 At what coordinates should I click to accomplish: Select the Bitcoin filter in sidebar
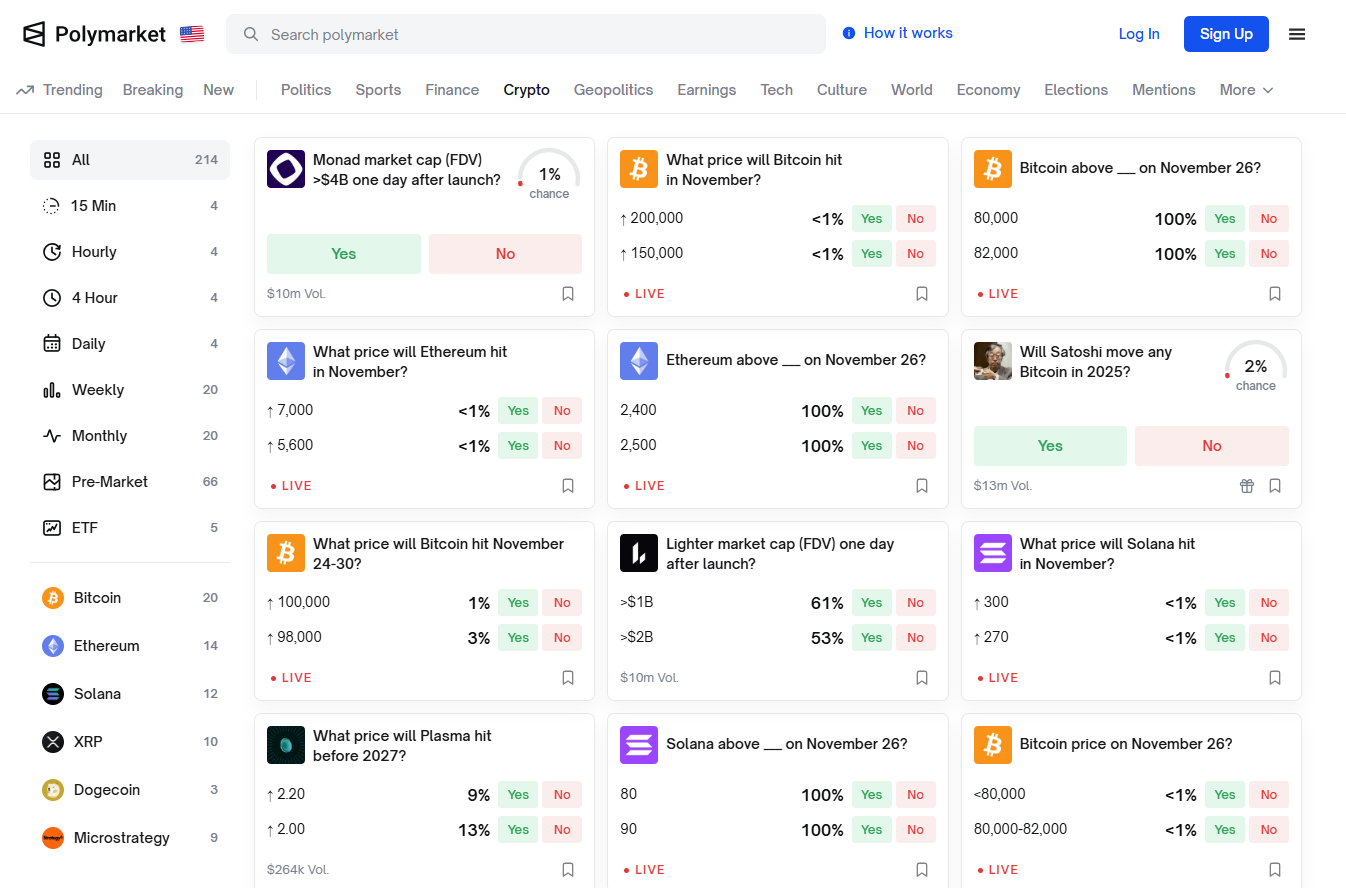(130, 598)
